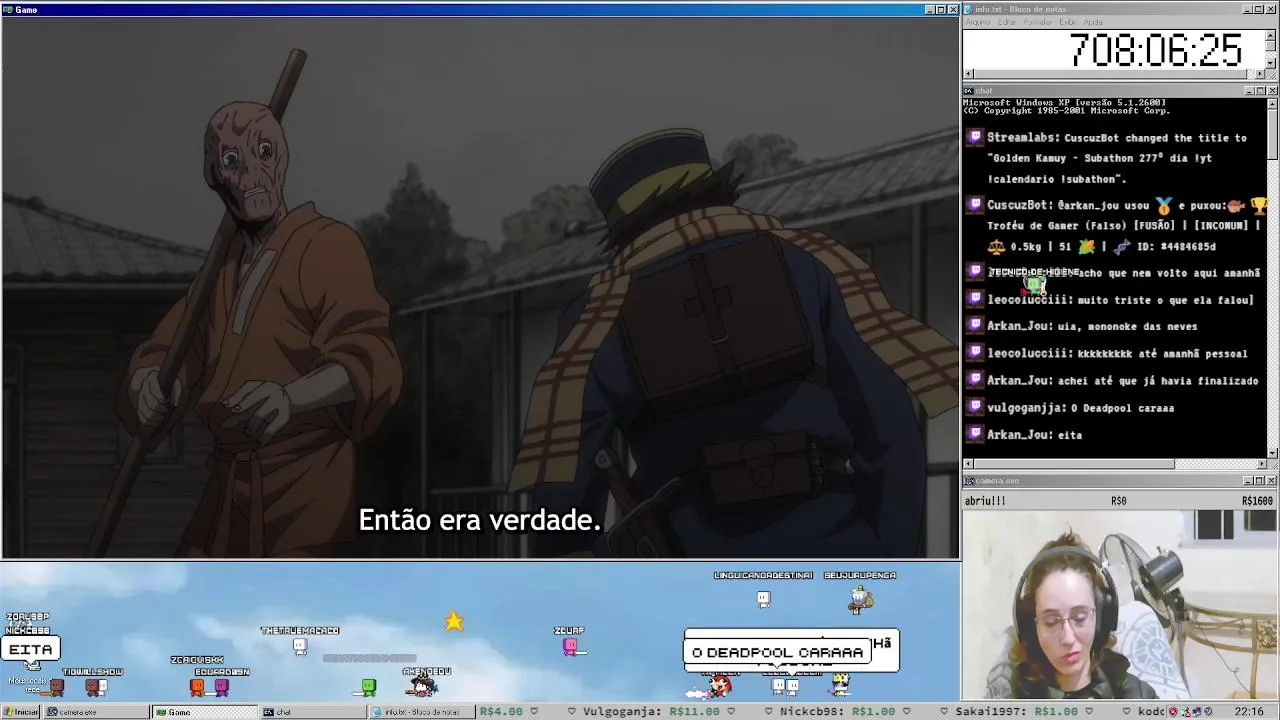Screen dimensions: 1280x720
Task: Click the THETRUEMACACO character sprite
Action: 300,647
